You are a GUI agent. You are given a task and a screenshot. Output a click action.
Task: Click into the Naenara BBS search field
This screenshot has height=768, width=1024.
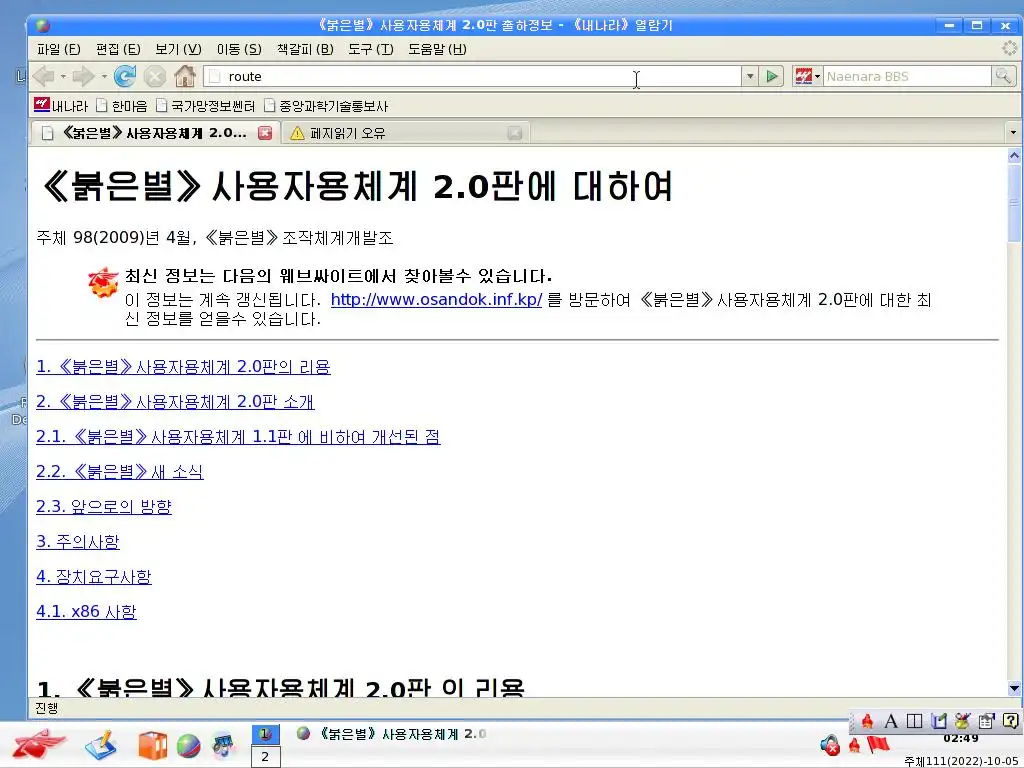tap(906, 76)
